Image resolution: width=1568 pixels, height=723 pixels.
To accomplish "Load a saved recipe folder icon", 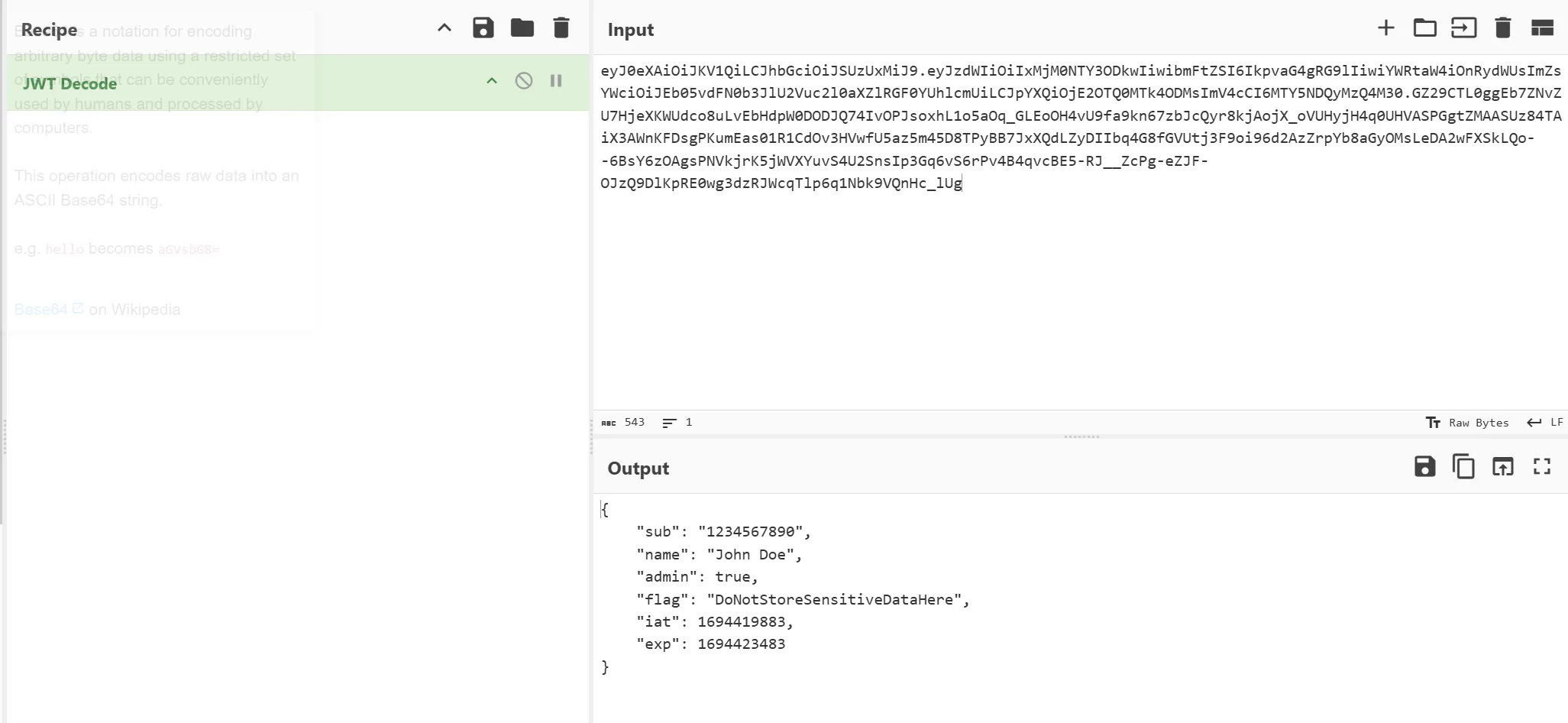I will point(522,28).
